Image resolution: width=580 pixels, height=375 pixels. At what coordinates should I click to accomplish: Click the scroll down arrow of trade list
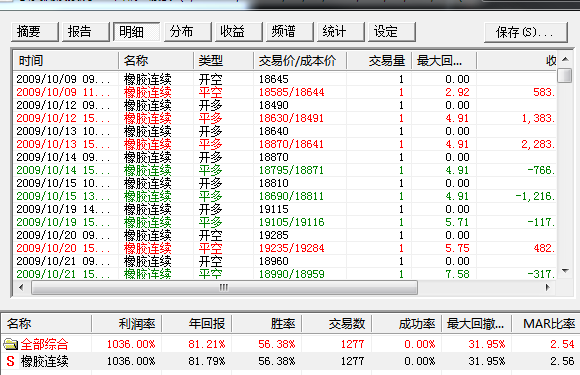[x=565, y=271]
